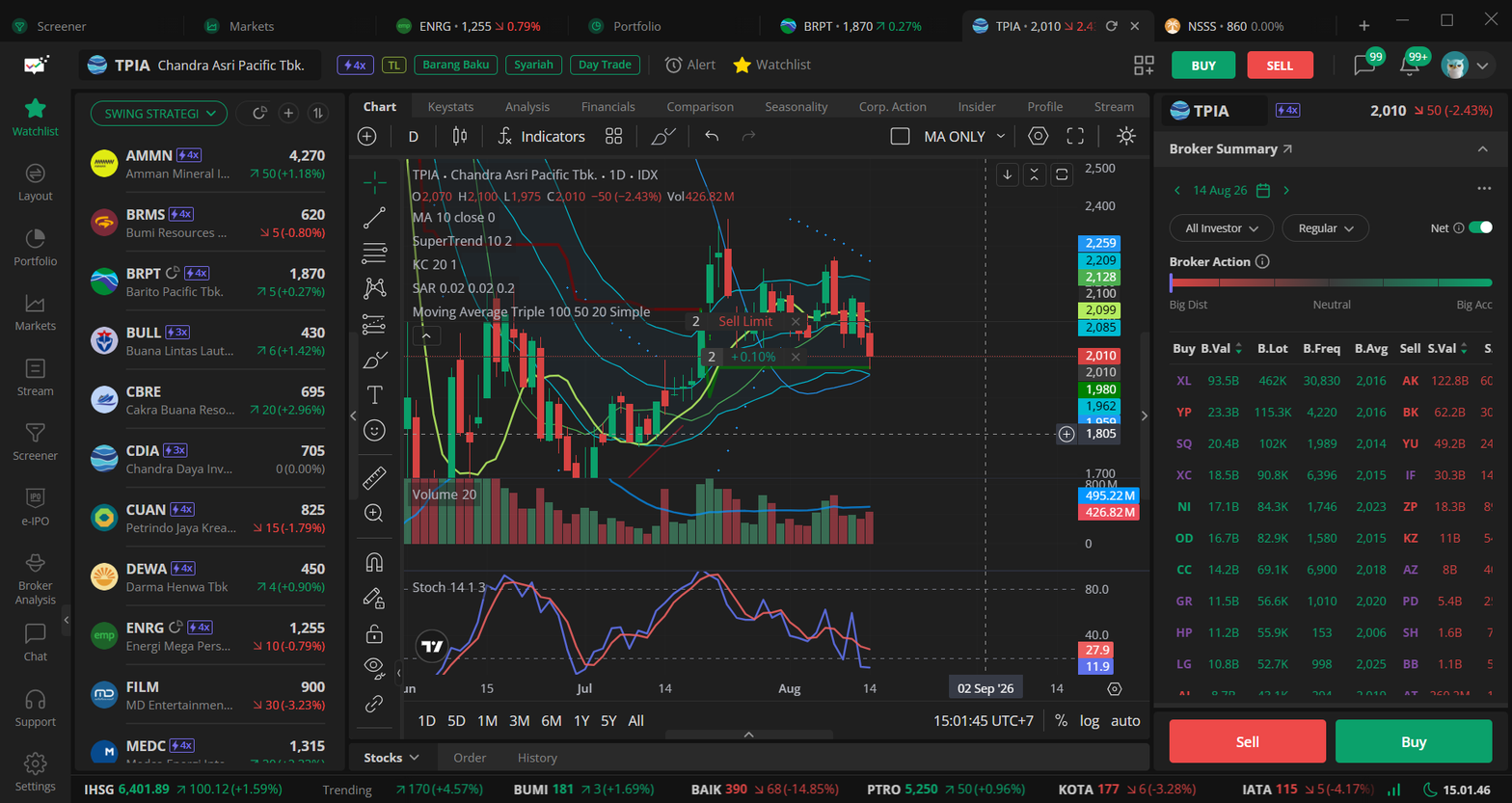Enter fullscreen chart mode

click(1075, 136)
